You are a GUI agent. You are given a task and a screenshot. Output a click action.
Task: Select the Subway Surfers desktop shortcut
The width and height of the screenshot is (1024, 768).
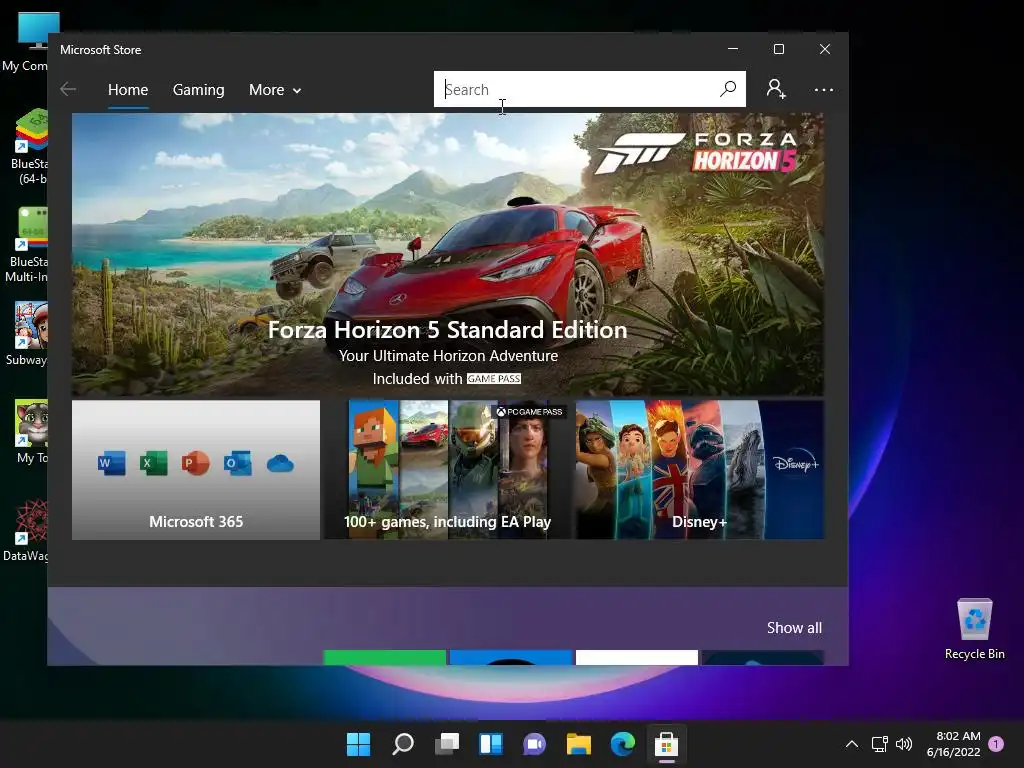[26, 334]
